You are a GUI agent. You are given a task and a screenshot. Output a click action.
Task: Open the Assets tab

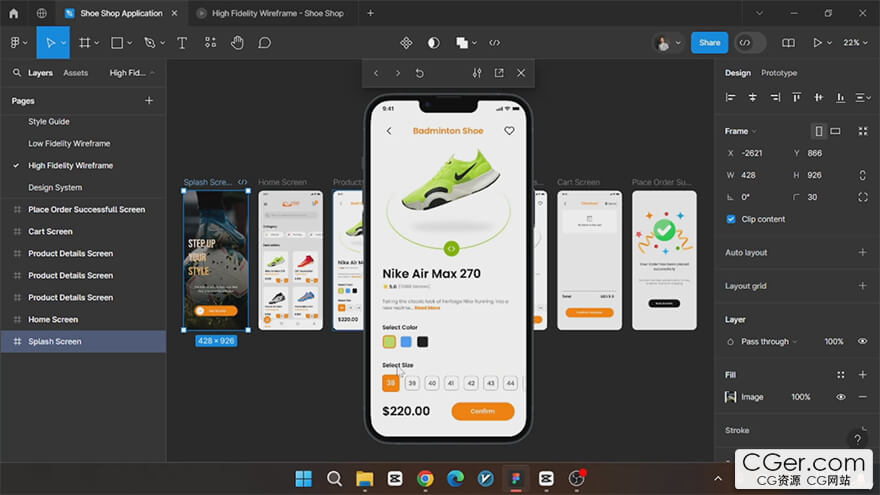[x=75, y=73]
